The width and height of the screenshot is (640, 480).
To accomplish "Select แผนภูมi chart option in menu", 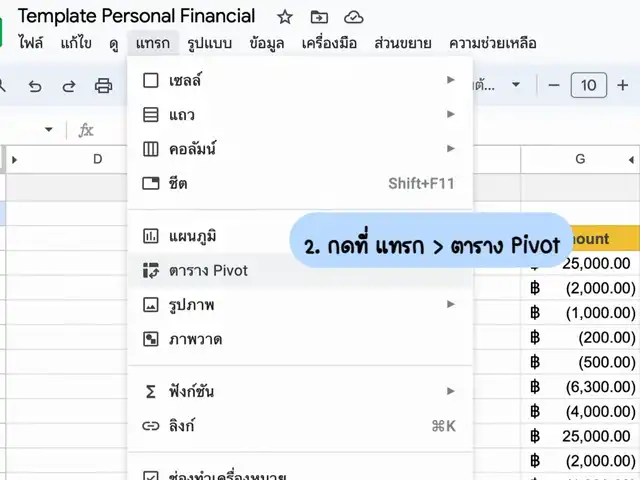I will click(192, 236).
